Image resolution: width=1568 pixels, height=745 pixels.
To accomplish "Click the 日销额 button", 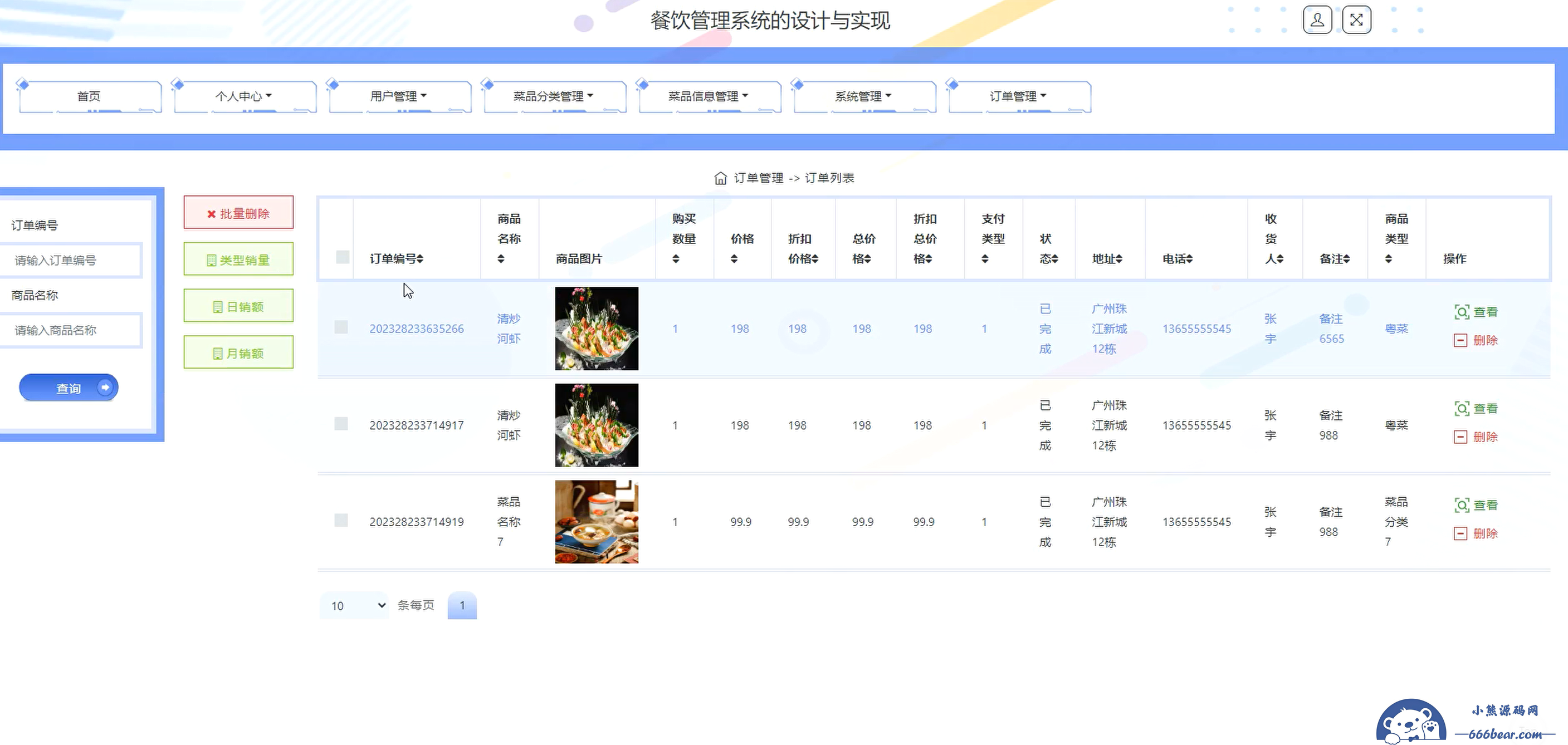I will click(x=238, y=306).
